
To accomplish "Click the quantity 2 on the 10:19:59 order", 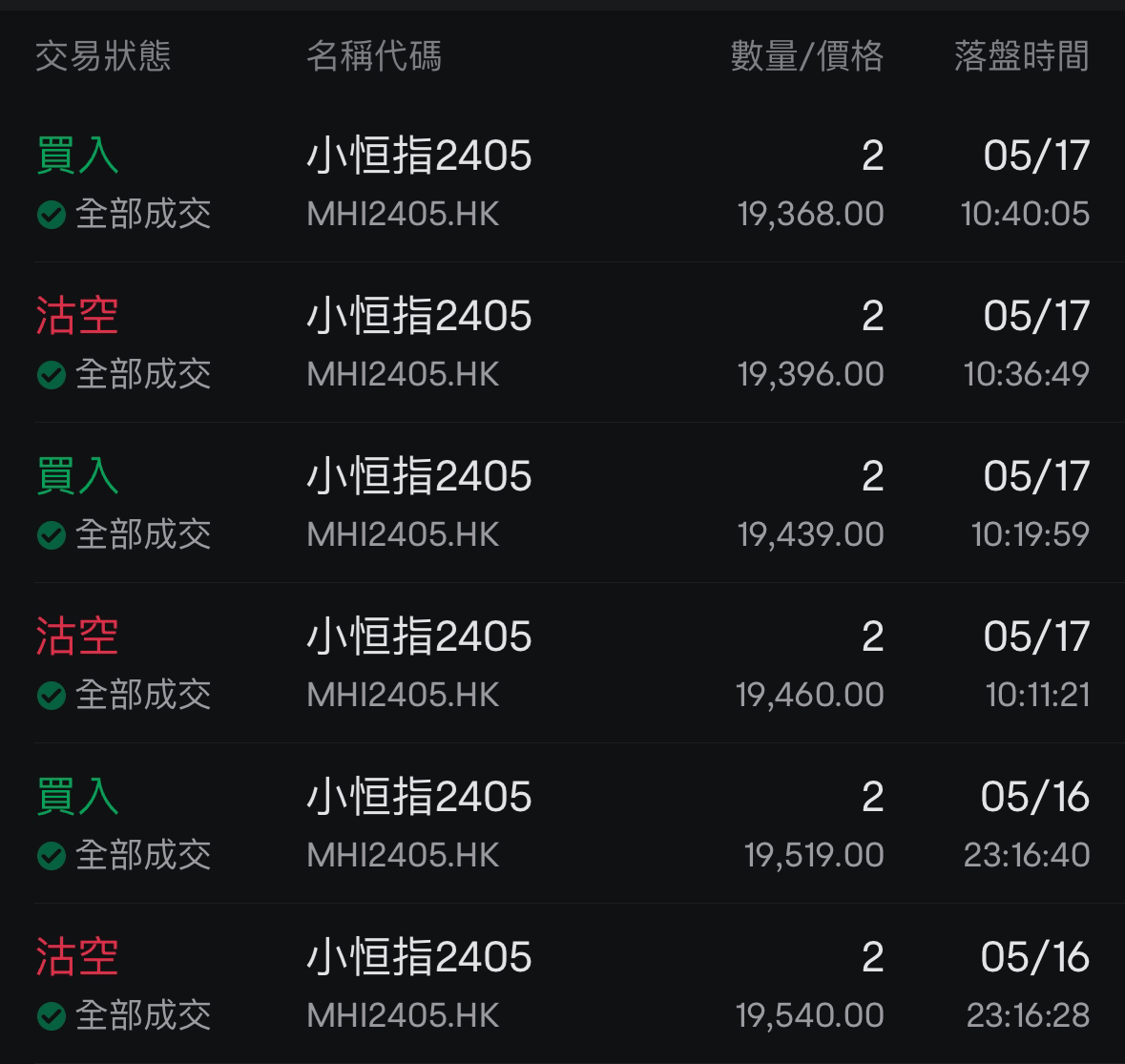I will [x=871, y=475].
